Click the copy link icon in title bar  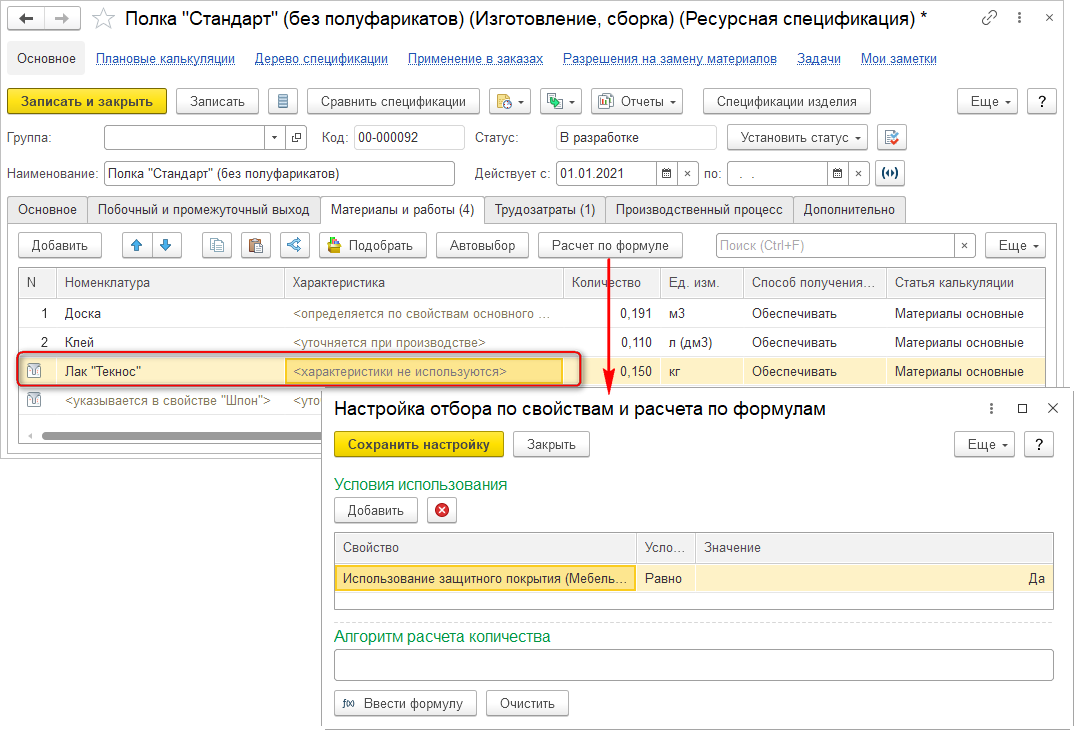[x=989, y=18]
